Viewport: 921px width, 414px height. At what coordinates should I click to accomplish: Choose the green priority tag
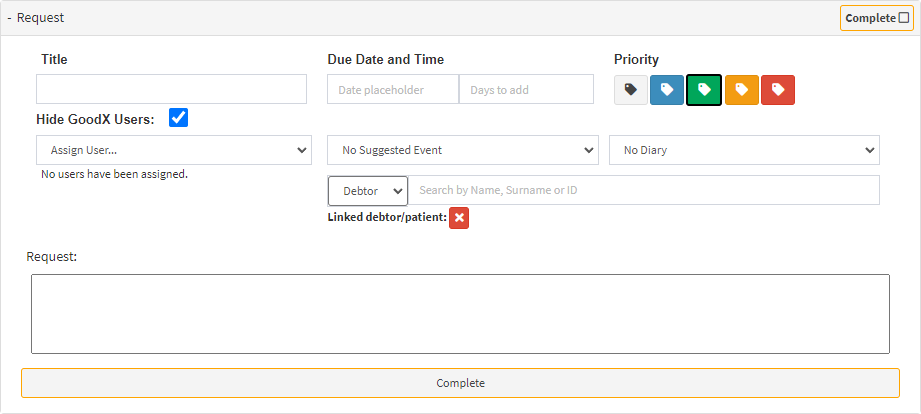pyautogui.click(x=704, y=90)
